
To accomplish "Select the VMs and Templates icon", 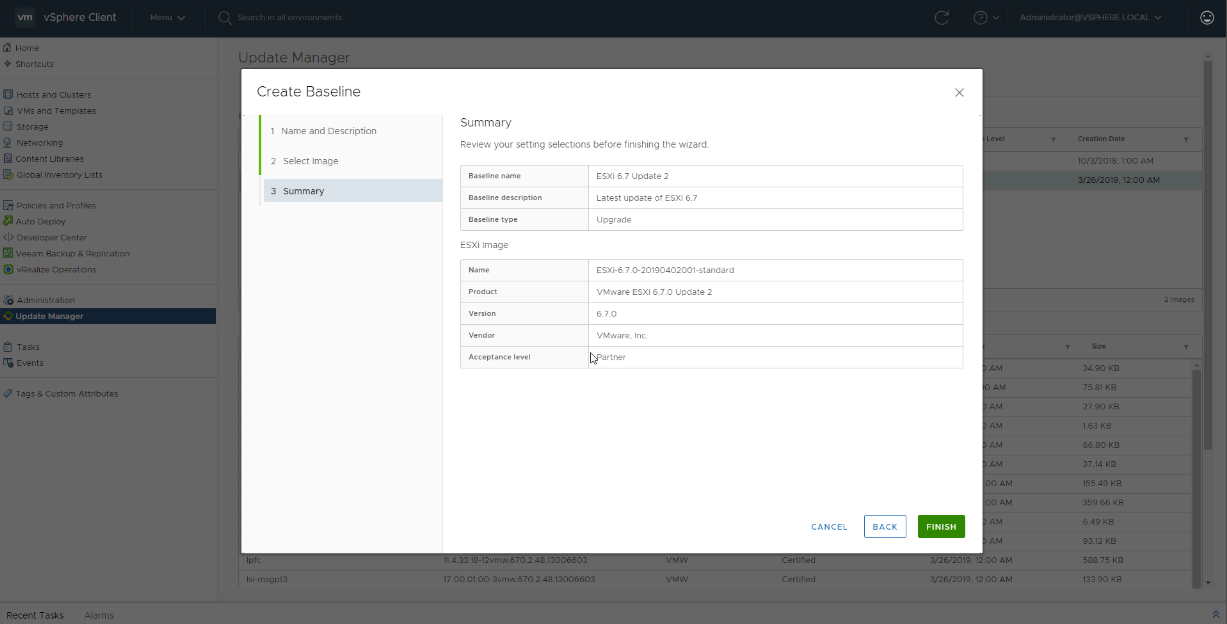I will 7,111.
